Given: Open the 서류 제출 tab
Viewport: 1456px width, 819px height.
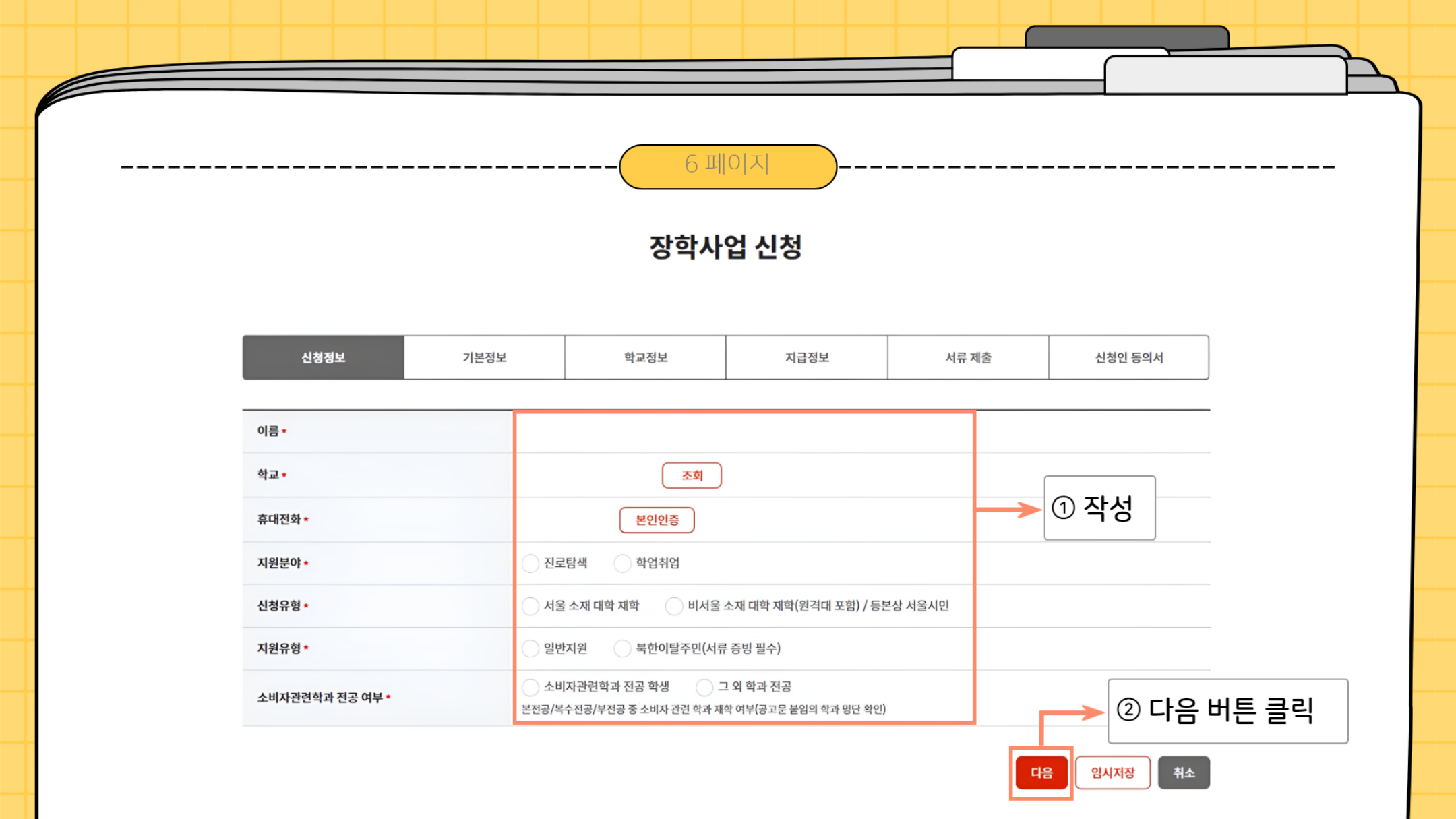Looking at the screenshot, I should pyautogui.click(x=968, y=357).
